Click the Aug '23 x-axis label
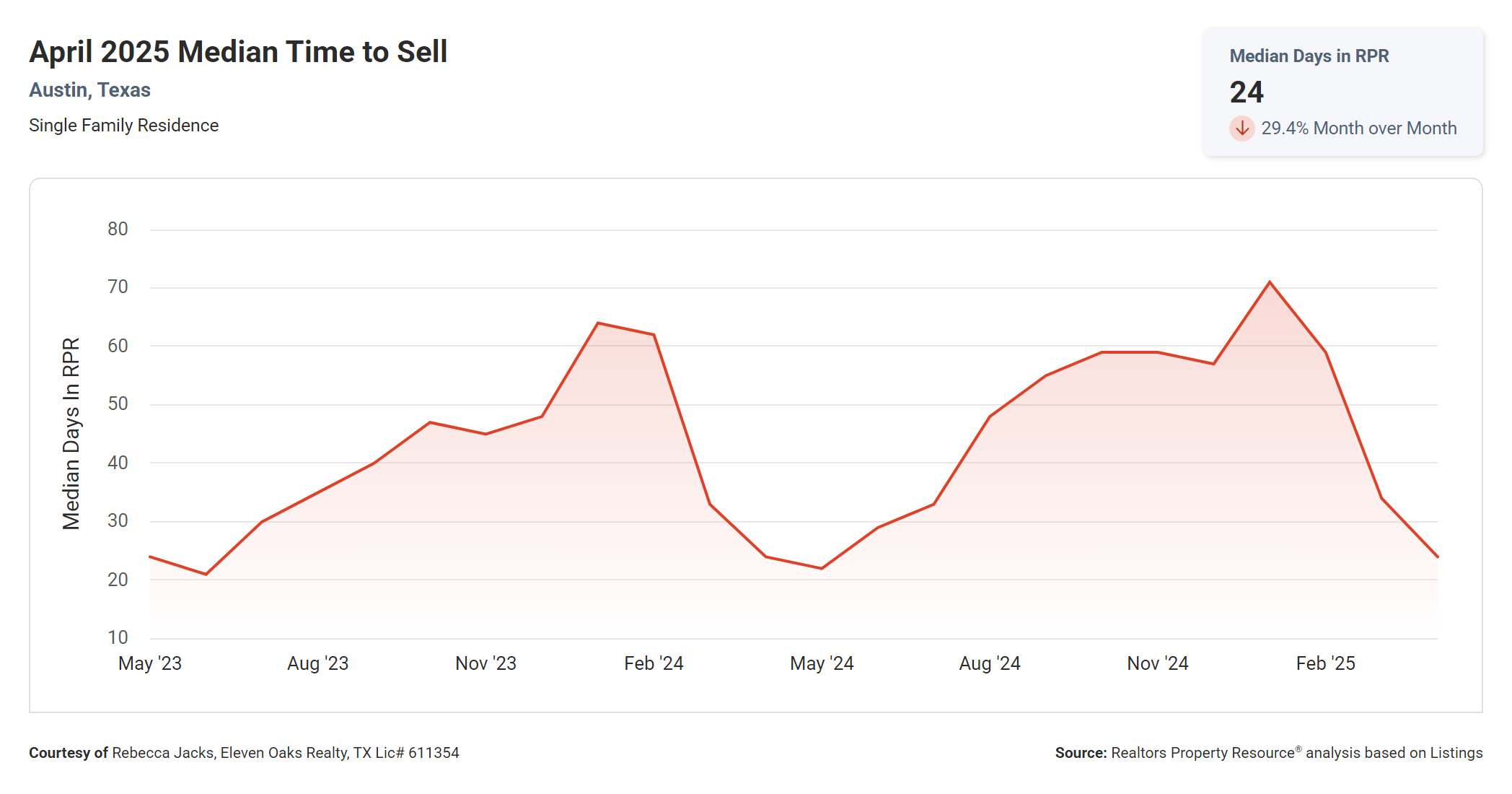The image size is (1512, 794). 317,663
